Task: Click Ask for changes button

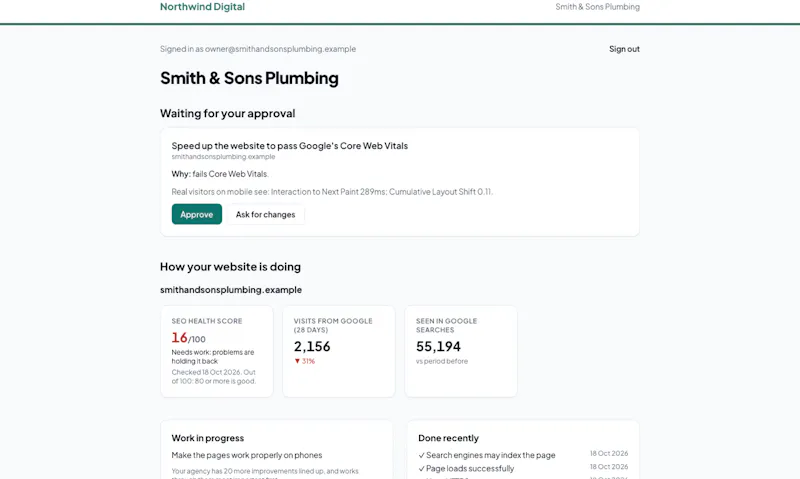Action: (x=265, y=214)
